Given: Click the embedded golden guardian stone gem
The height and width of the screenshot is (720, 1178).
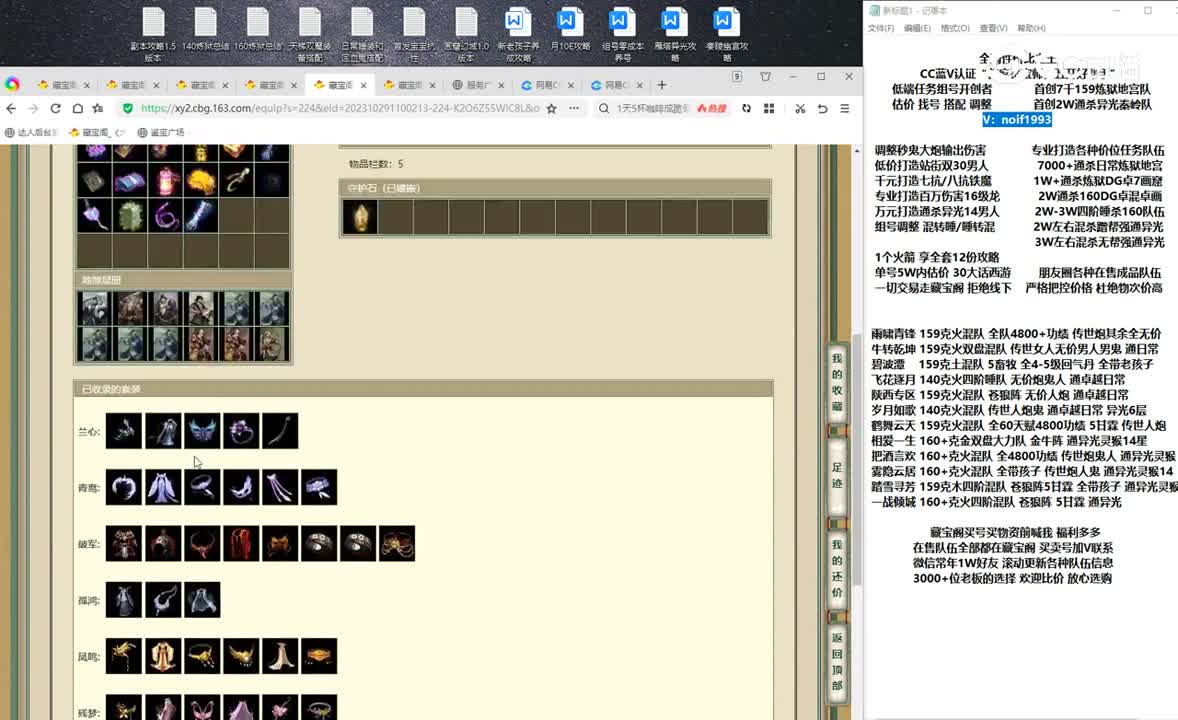Looking at the screenshot, I should pyautogui.click(x=360, y=217).
